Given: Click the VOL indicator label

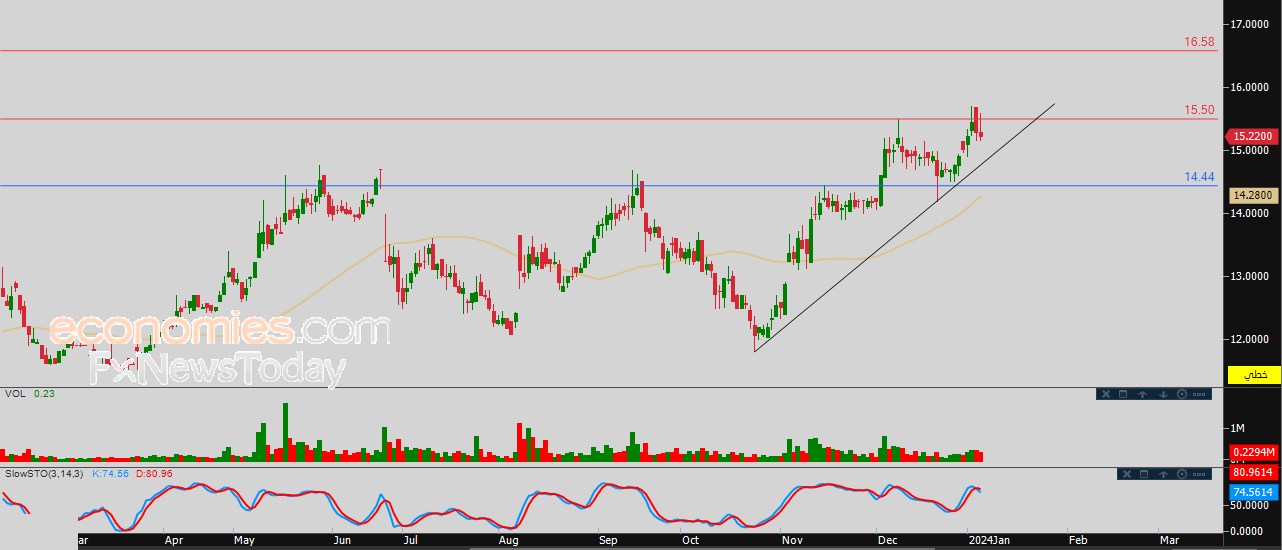Looking at the screenshot, I should click(14, 394).
